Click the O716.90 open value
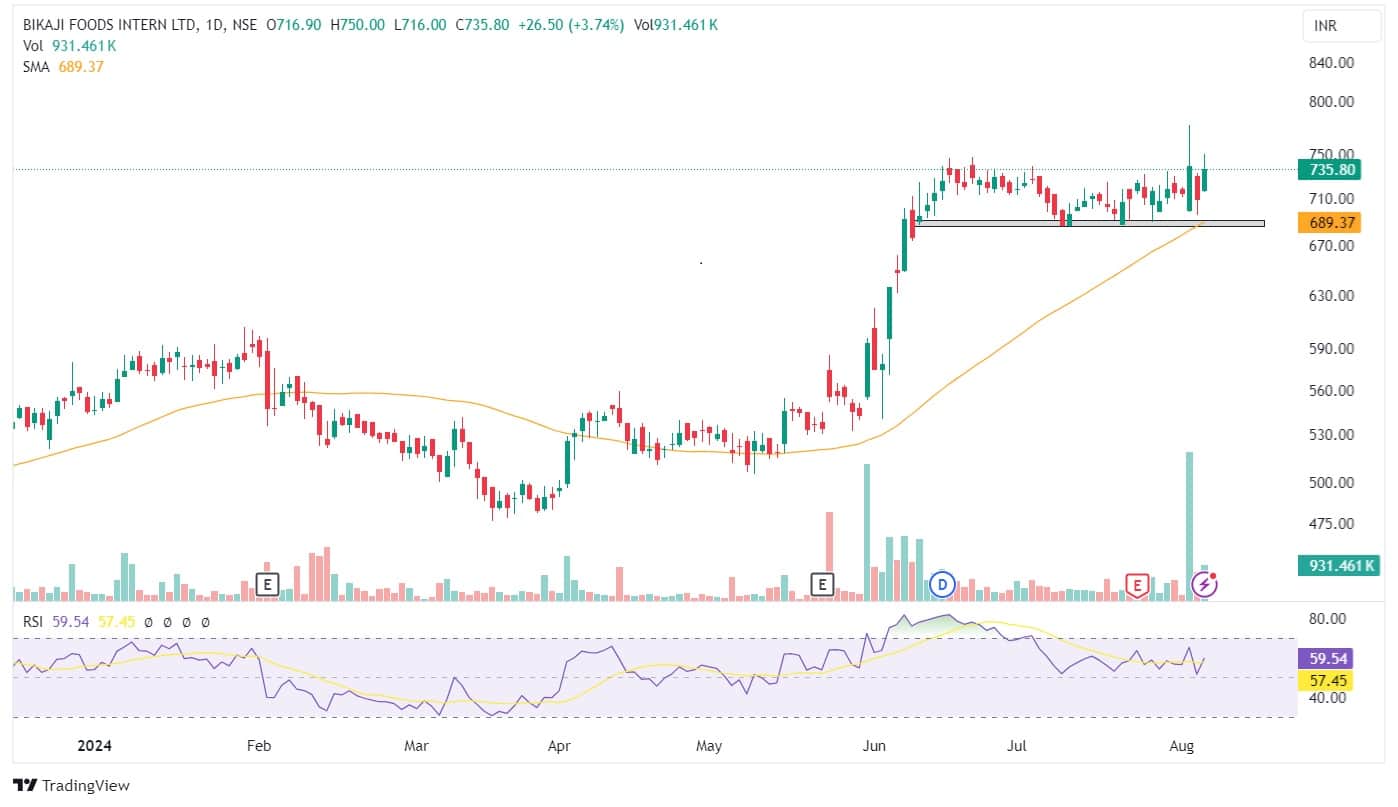Screen dimensions: 1398x807 tap(294, 24)
